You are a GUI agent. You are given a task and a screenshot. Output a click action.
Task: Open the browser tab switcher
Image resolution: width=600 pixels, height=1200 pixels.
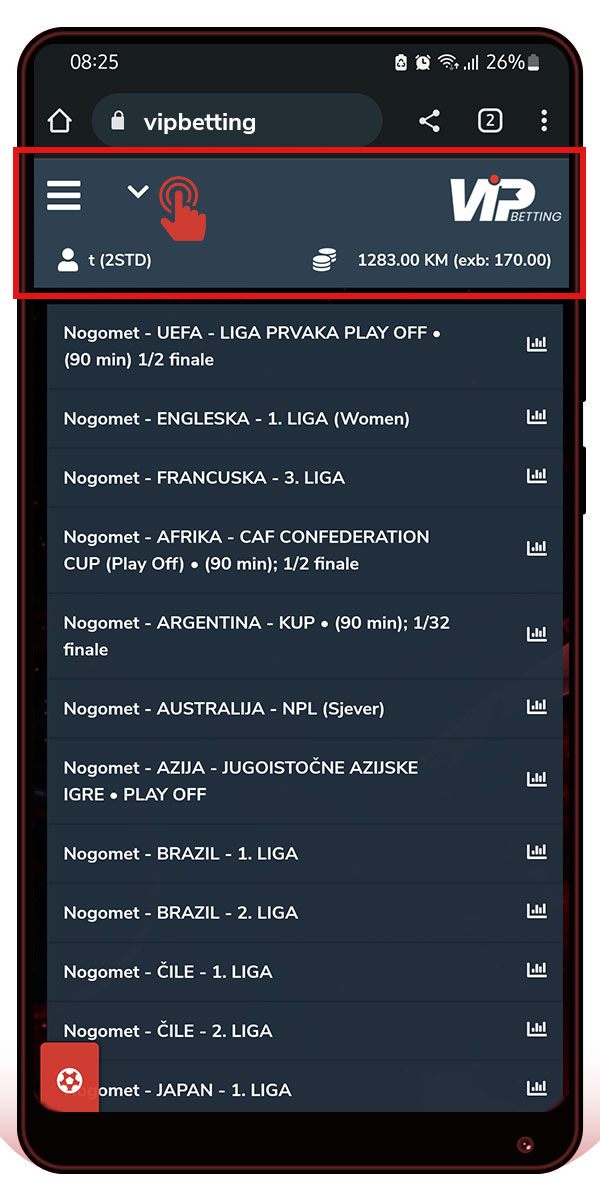point(489,122)
